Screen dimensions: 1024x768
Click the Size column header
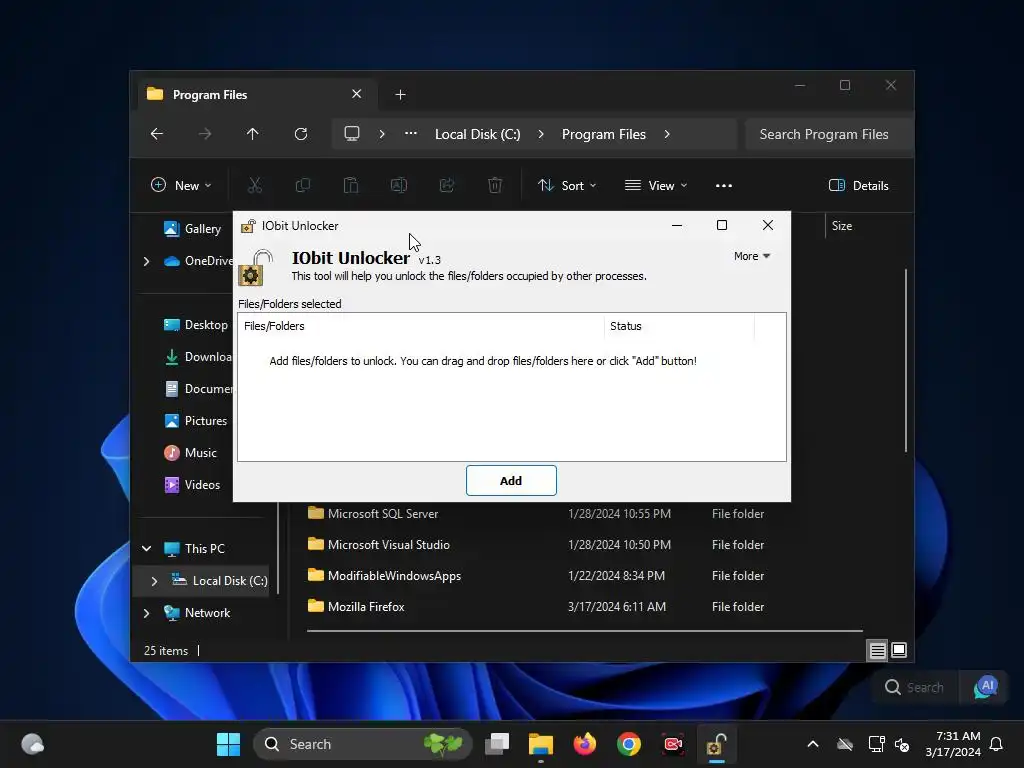[842, 226]
